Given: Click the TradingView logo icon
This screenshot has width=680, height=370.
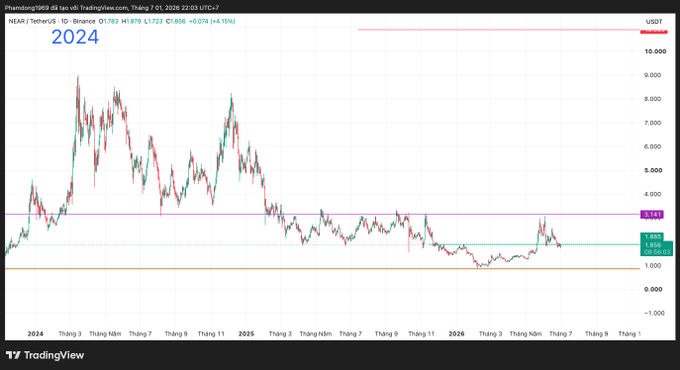Looking at the screenshot, I should [x=13, y=355].
